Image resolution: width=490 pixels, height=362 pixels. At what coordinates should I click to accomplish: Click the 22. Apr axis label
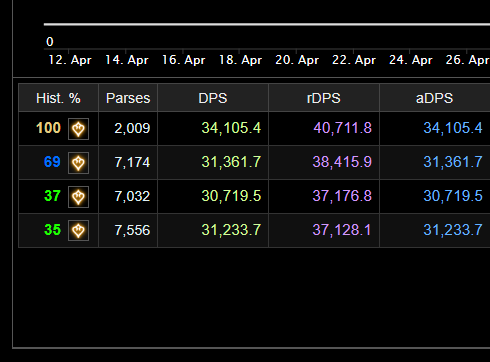(x=354, y=60)
